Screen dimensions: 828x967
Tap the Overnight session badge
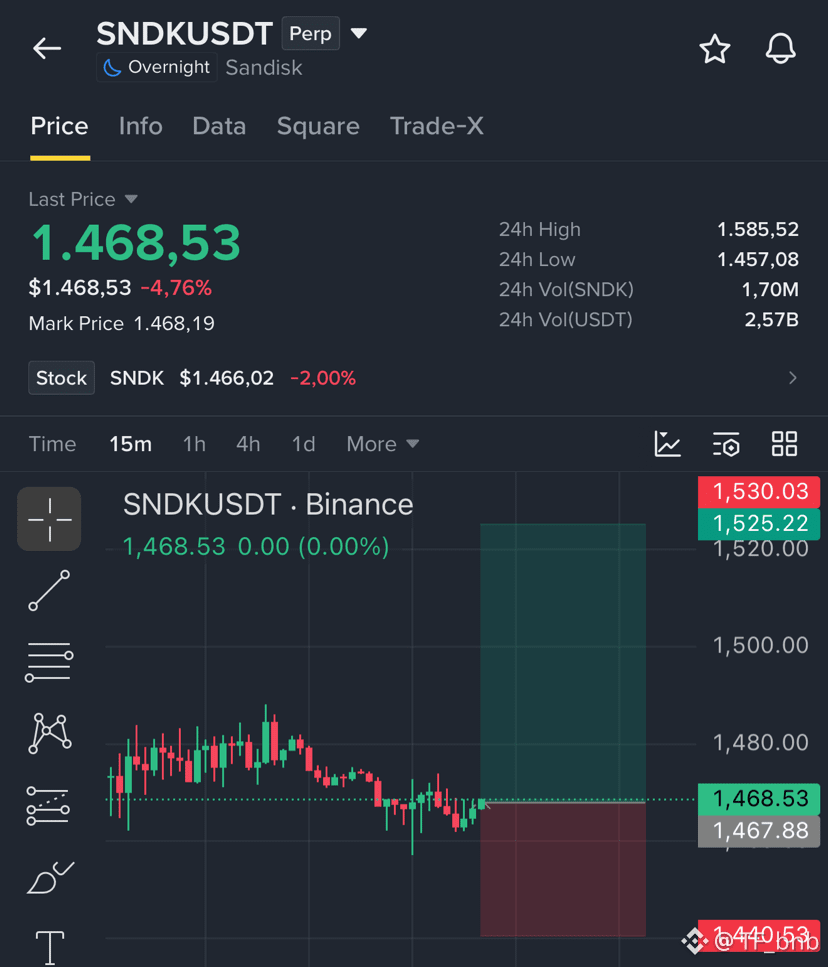(157, 67)
